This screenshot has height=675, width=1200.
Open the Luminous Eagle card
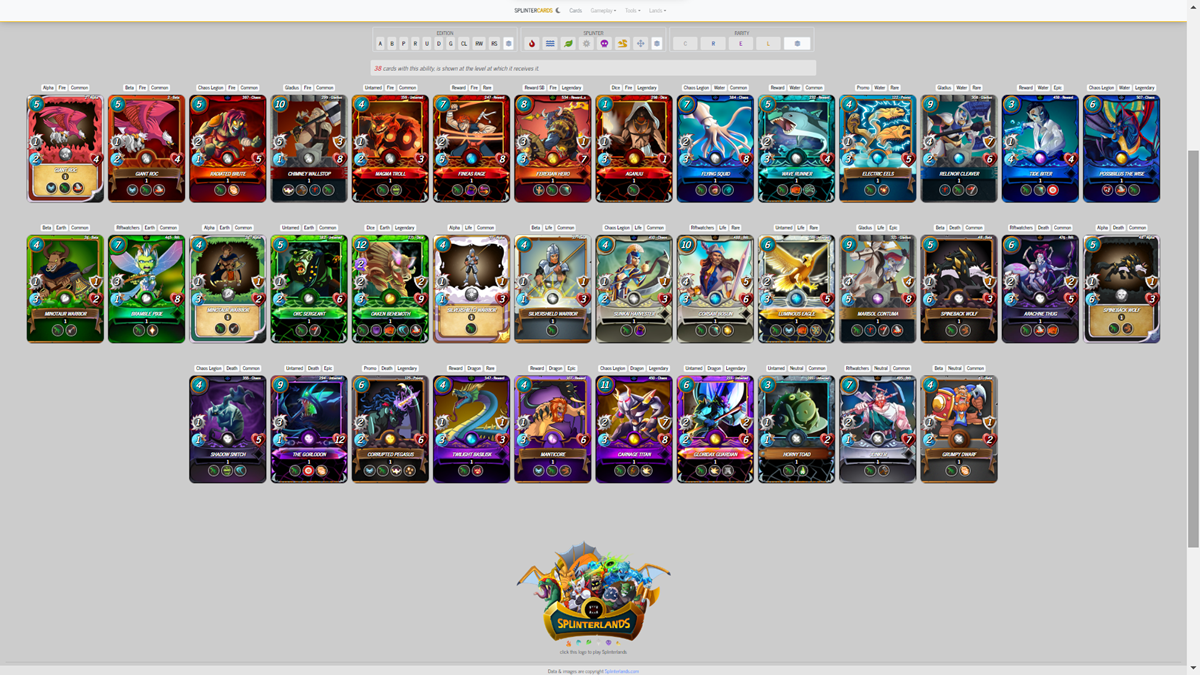point(796,288)
